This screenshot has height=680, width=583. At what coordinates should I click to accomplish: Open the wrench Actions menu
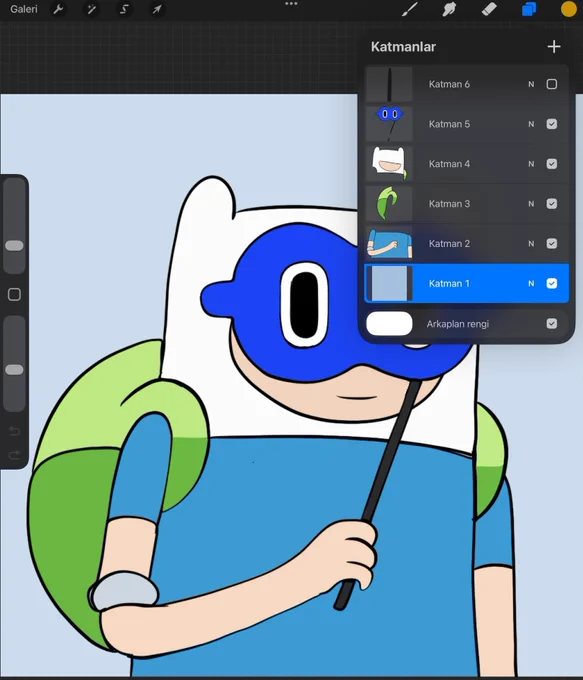click(x=58, y=9)
